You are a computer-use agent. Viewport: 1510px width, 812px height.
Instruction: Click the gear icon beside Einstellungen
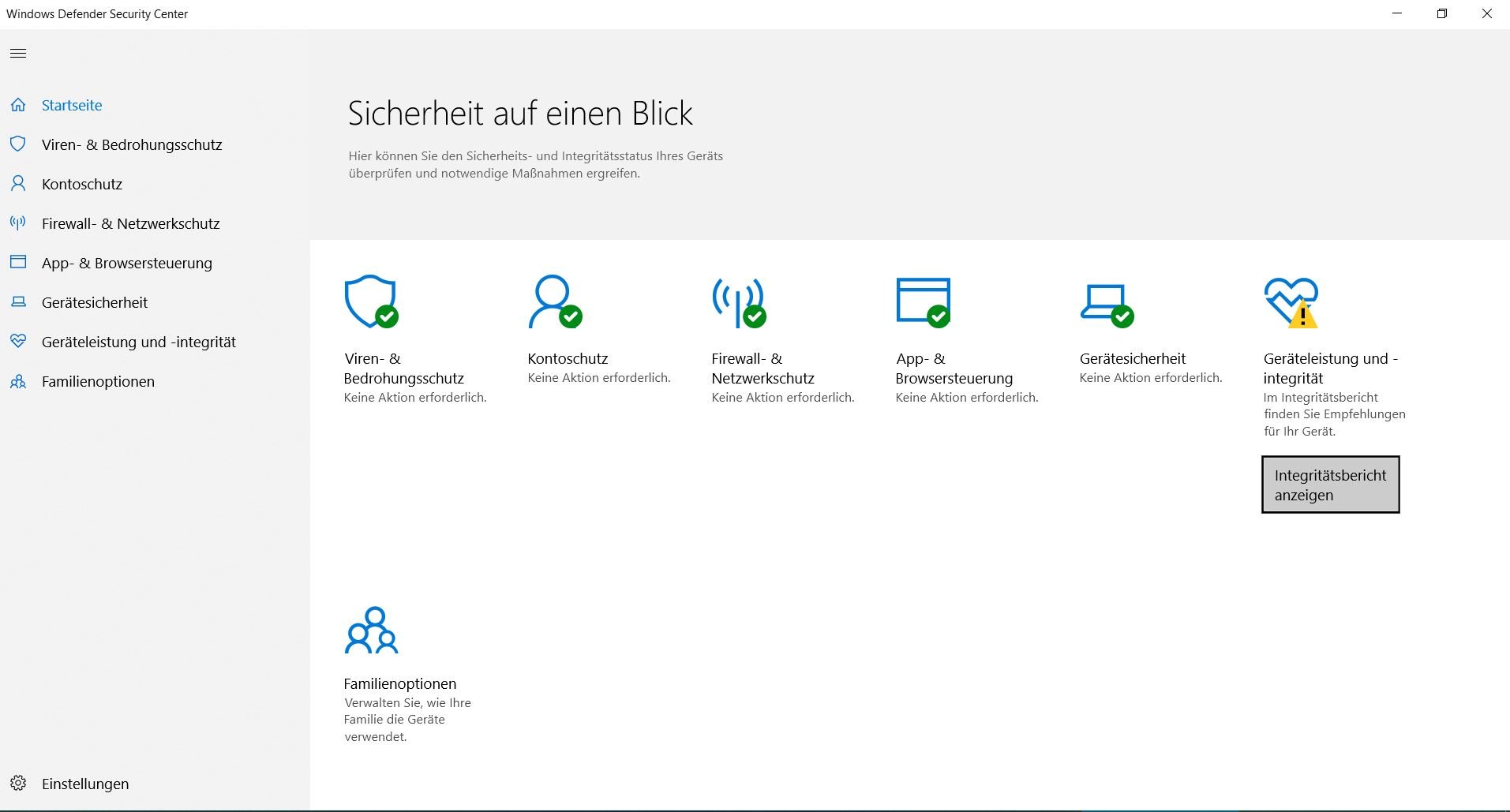click(x=18, y=784)
